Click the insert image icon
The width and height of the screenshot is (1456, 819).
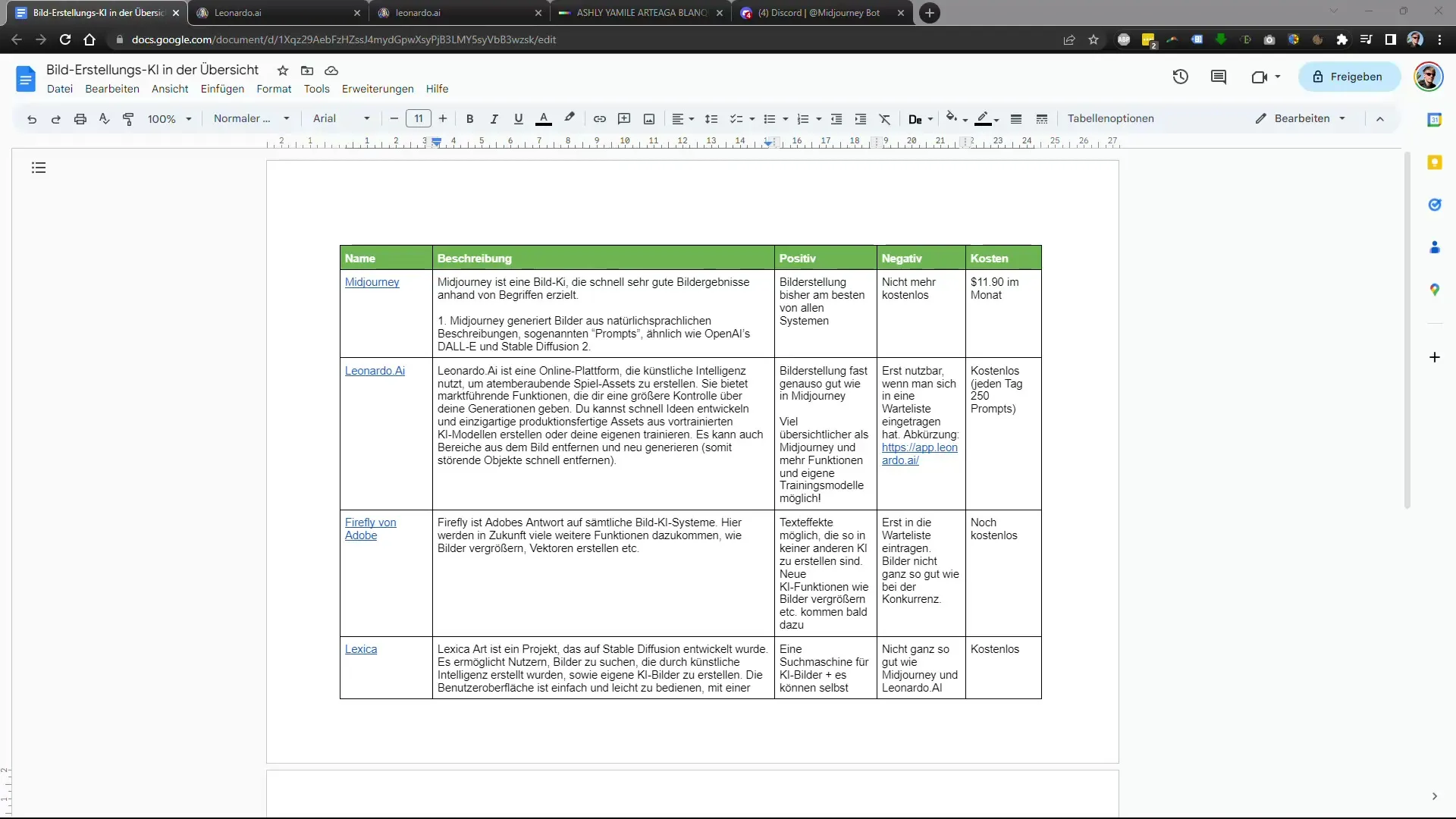pyautogui.click(x=649, y=118)
